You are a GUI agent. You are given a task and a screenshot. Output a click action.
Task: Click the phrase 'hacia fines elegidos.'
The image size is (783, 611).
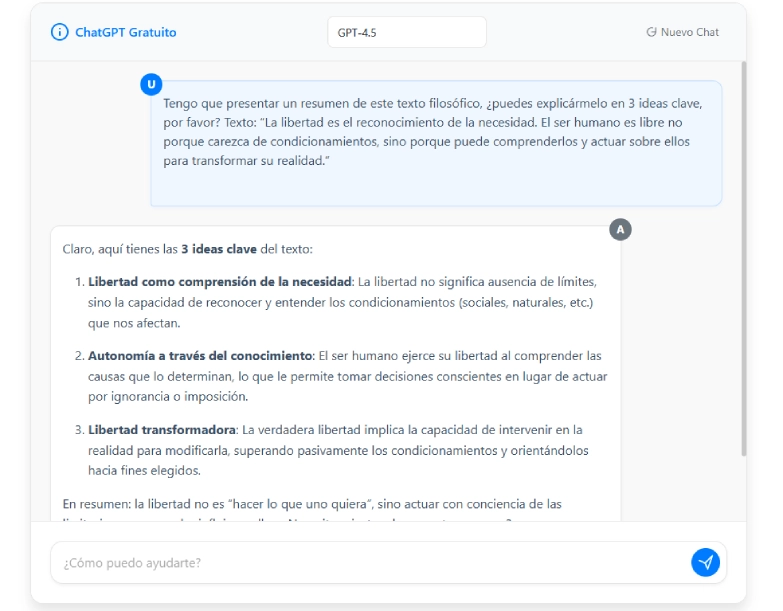pos(144,471)
